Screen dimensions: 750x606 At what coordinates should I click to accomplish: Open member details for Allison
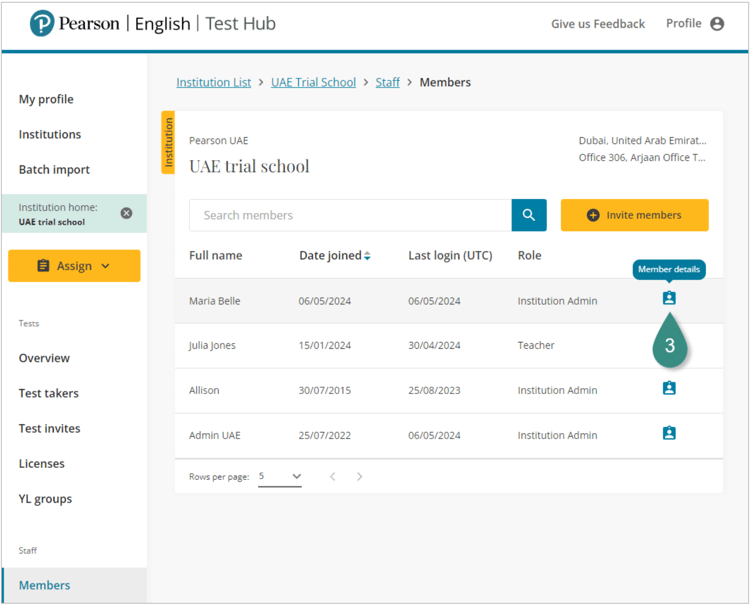(669, 389)
